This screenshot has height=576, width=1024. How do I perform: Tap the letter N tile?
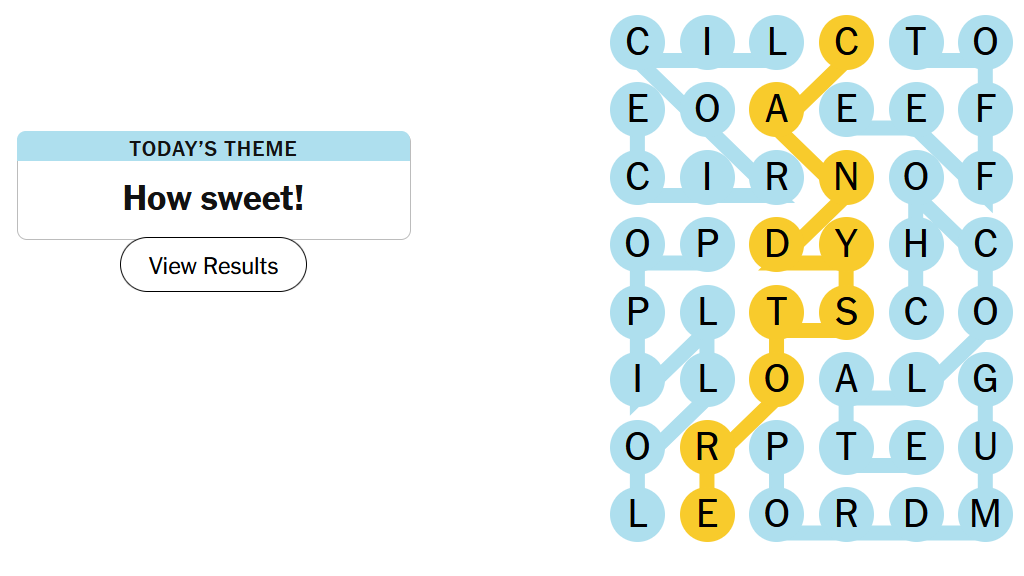click(x=846, y=177)
